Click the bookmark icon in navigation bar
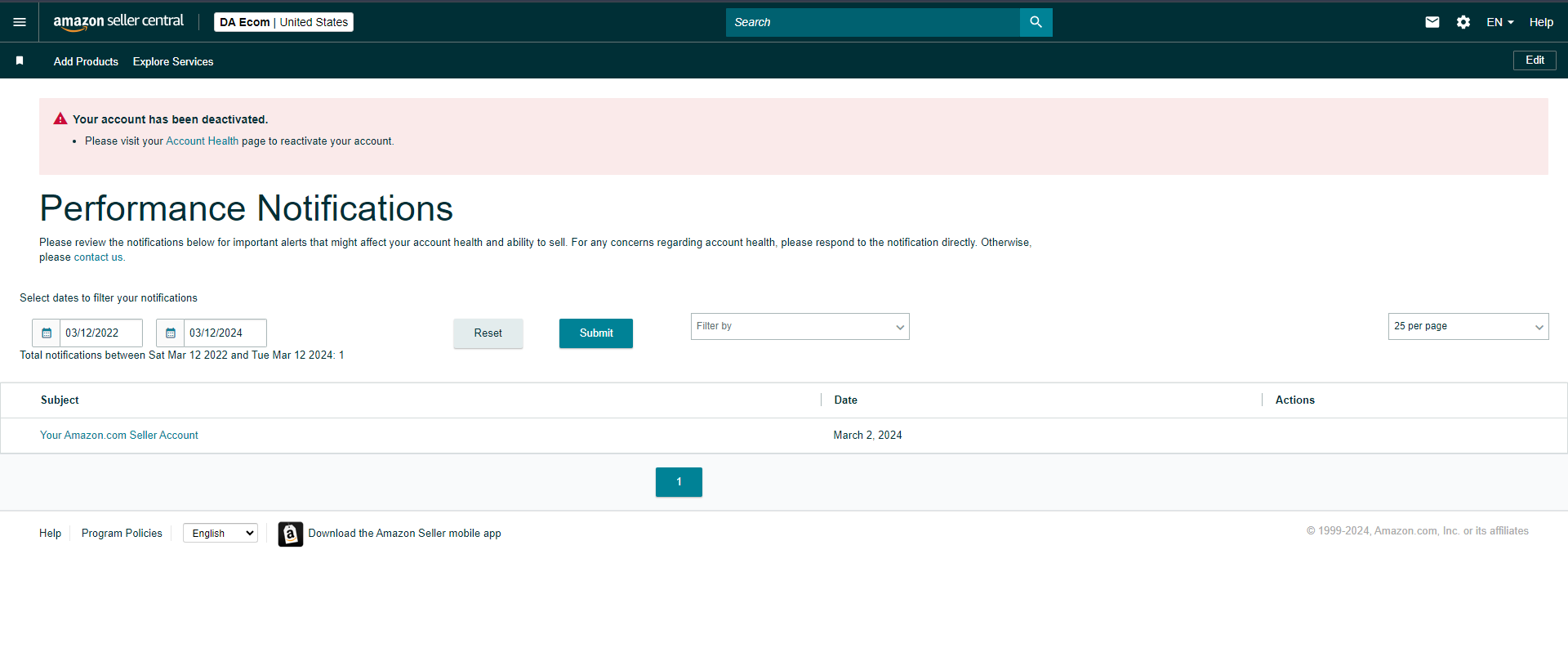 (x=20, y=60)
